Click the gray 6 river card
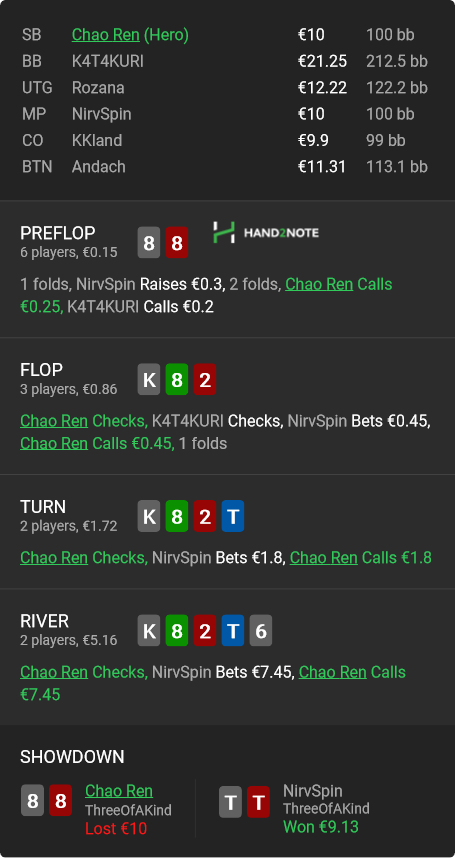This screenshot has width=455, height=858. (260, 630)
